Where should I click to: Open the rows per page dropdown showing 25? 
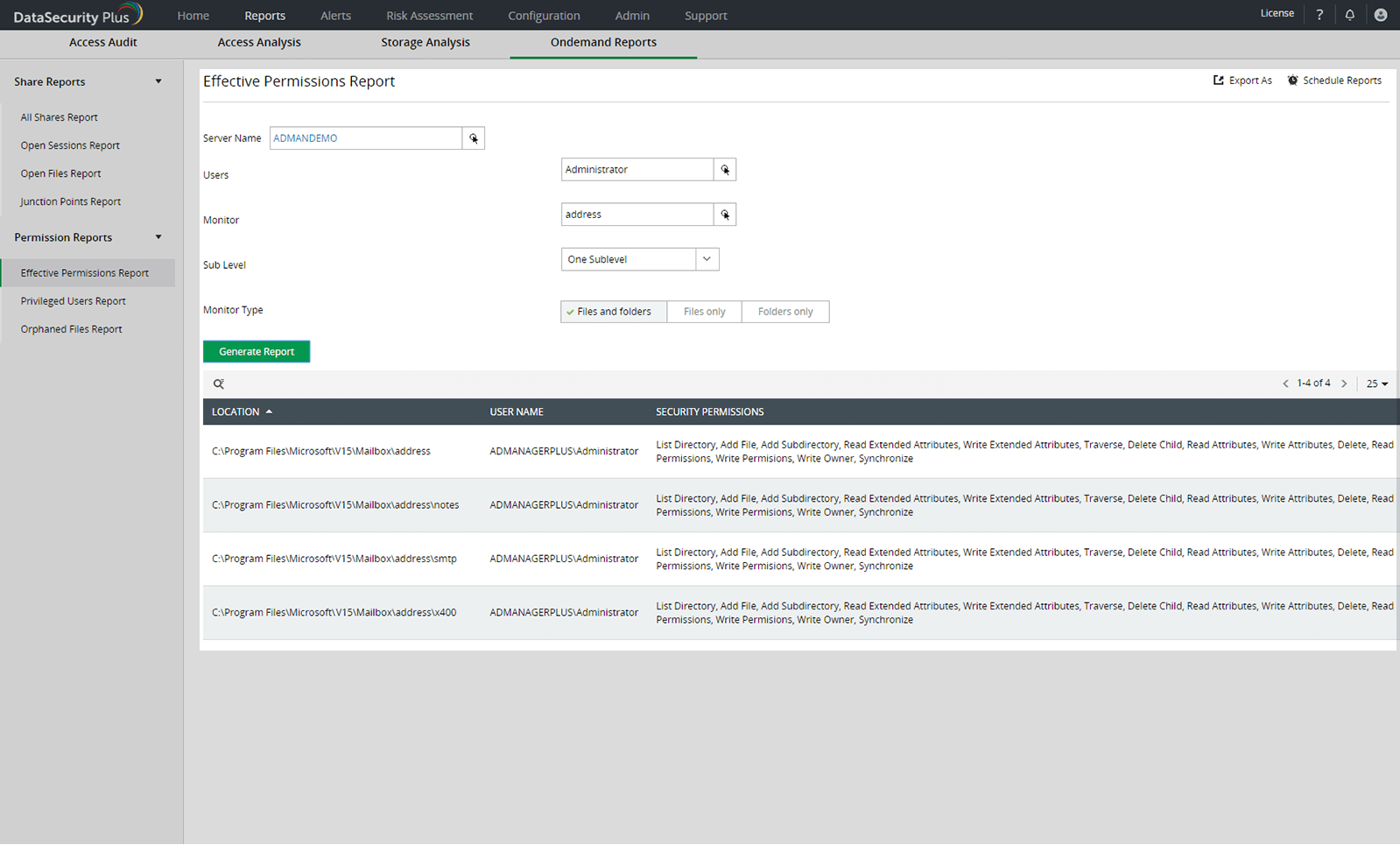point(1377,384)
